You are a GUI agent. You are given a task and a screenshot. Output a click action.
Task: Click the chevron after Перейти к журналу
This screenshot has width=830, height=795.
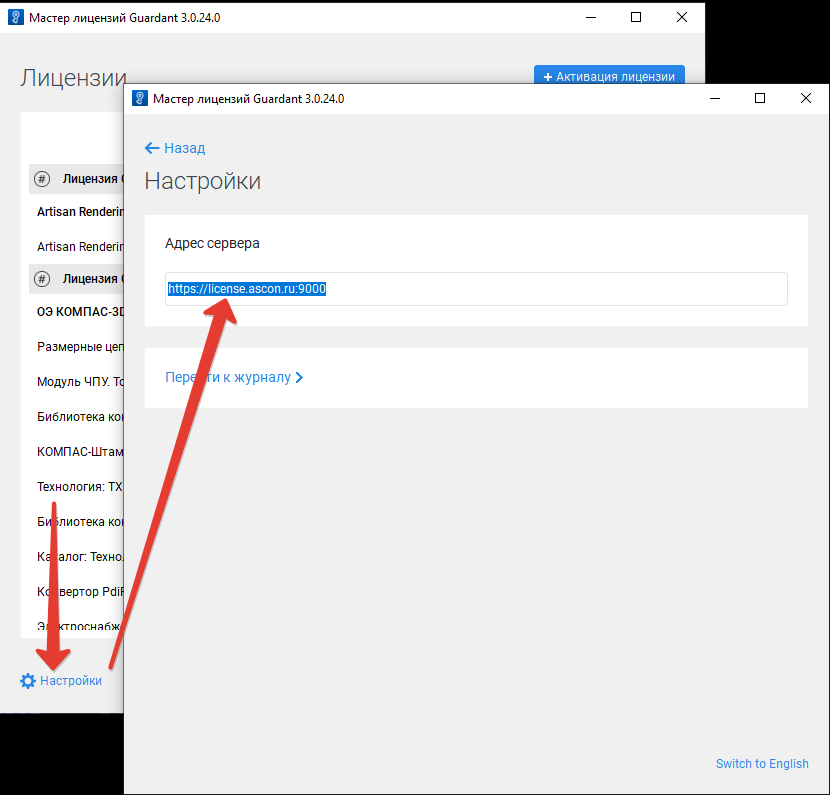(x=299, y=378)
